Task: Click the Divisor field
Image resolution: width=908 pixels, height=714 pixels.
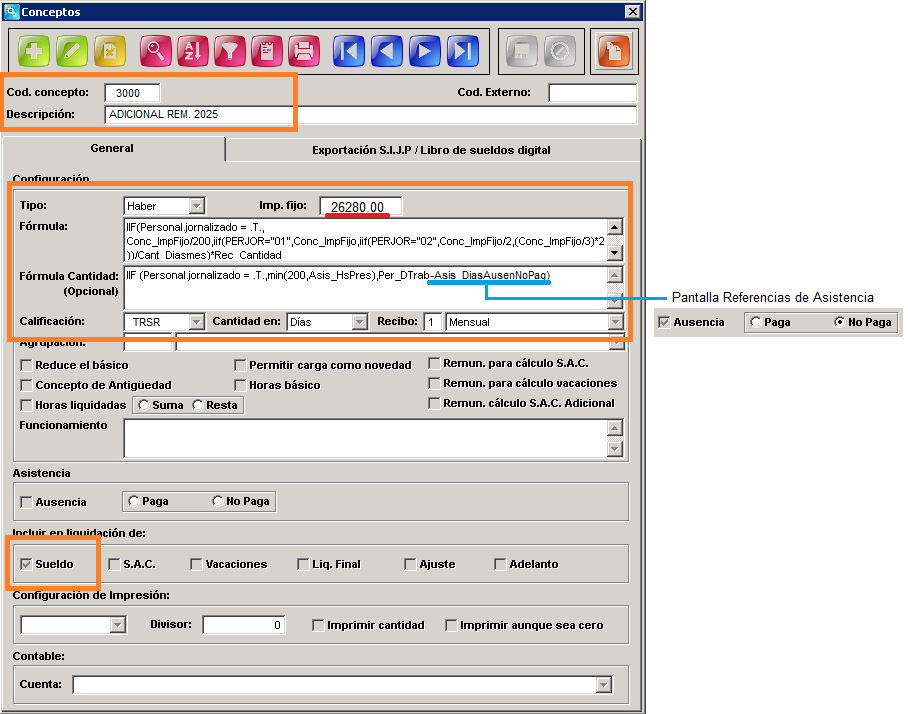Action: tap(244, 625)
